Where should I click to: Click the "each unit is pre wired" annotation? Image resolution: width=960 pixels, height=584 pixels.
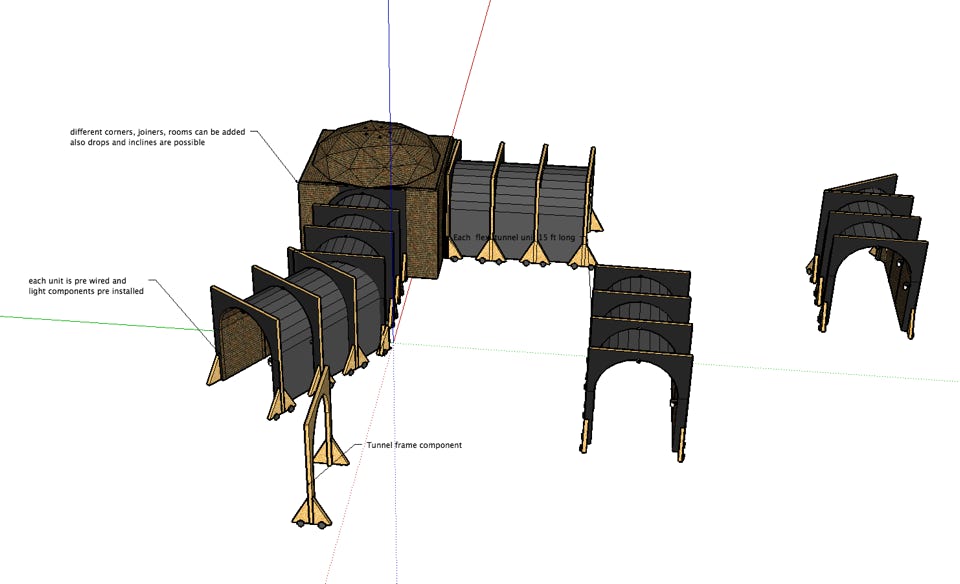point(85,287)
